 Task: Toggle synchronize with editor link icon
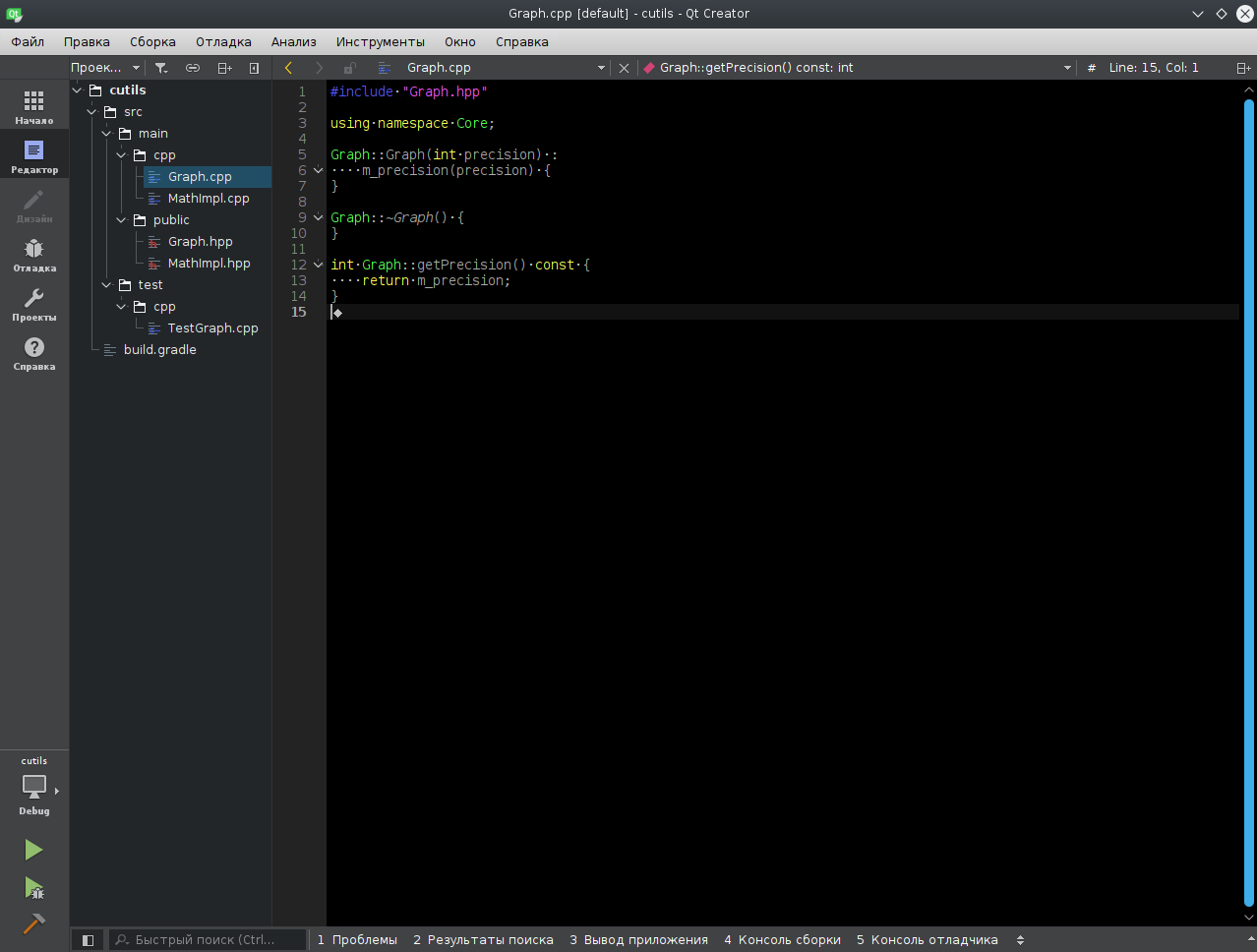pyautogui.click(x=193, y=68)
